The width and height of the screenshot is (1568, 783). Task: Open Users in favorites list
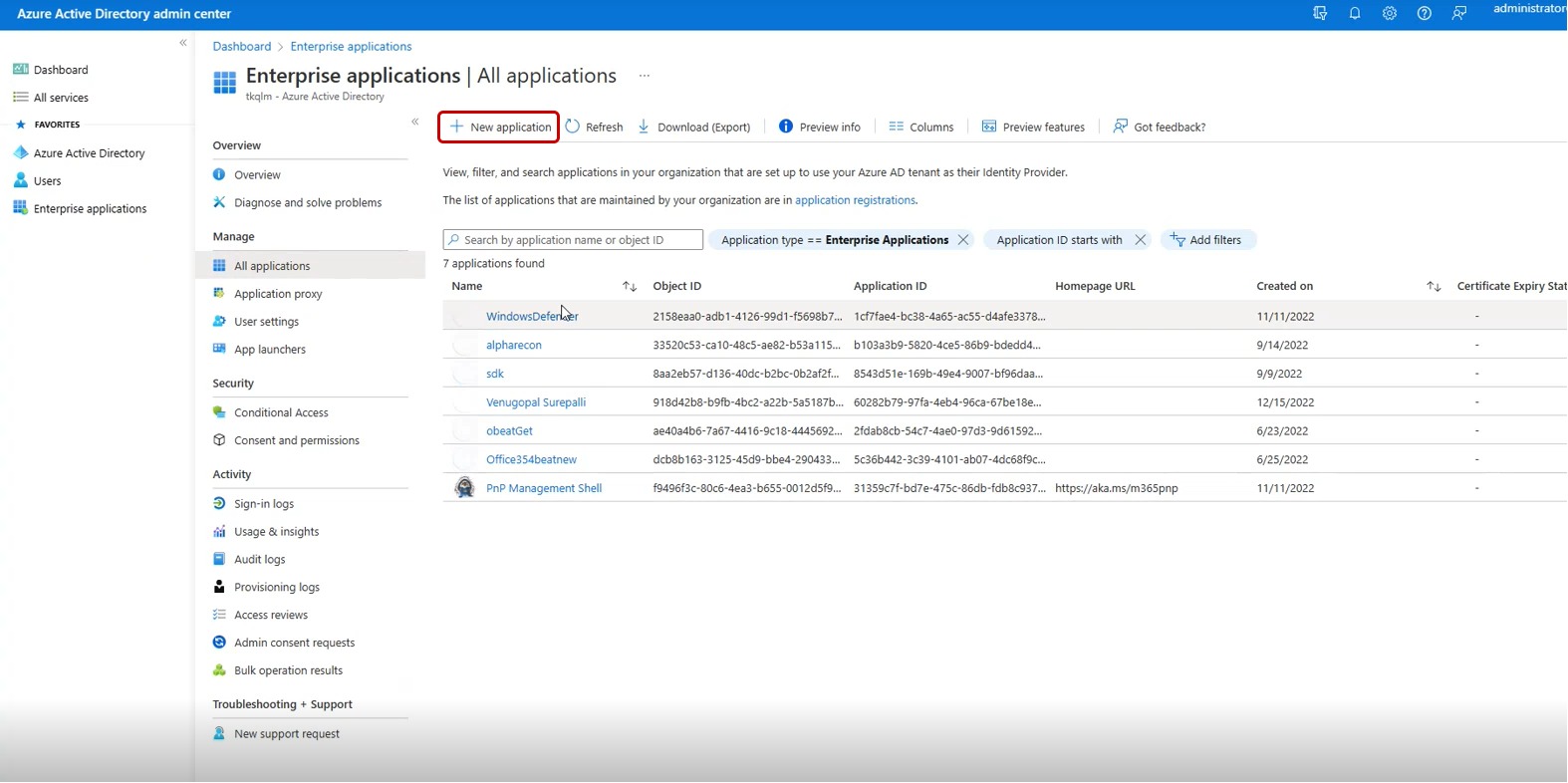(47, 181)
